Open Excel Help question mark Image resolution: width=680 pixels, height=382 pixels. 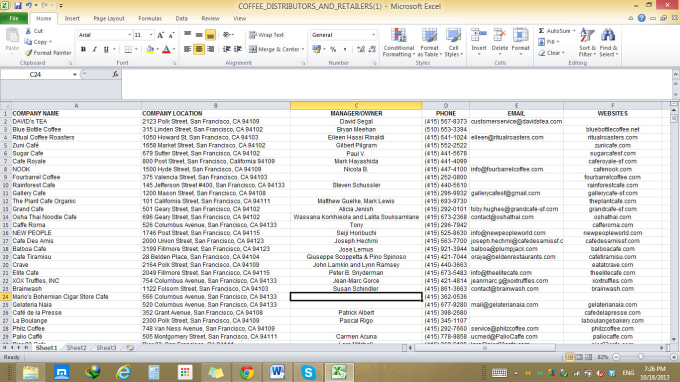coord(641,18)
